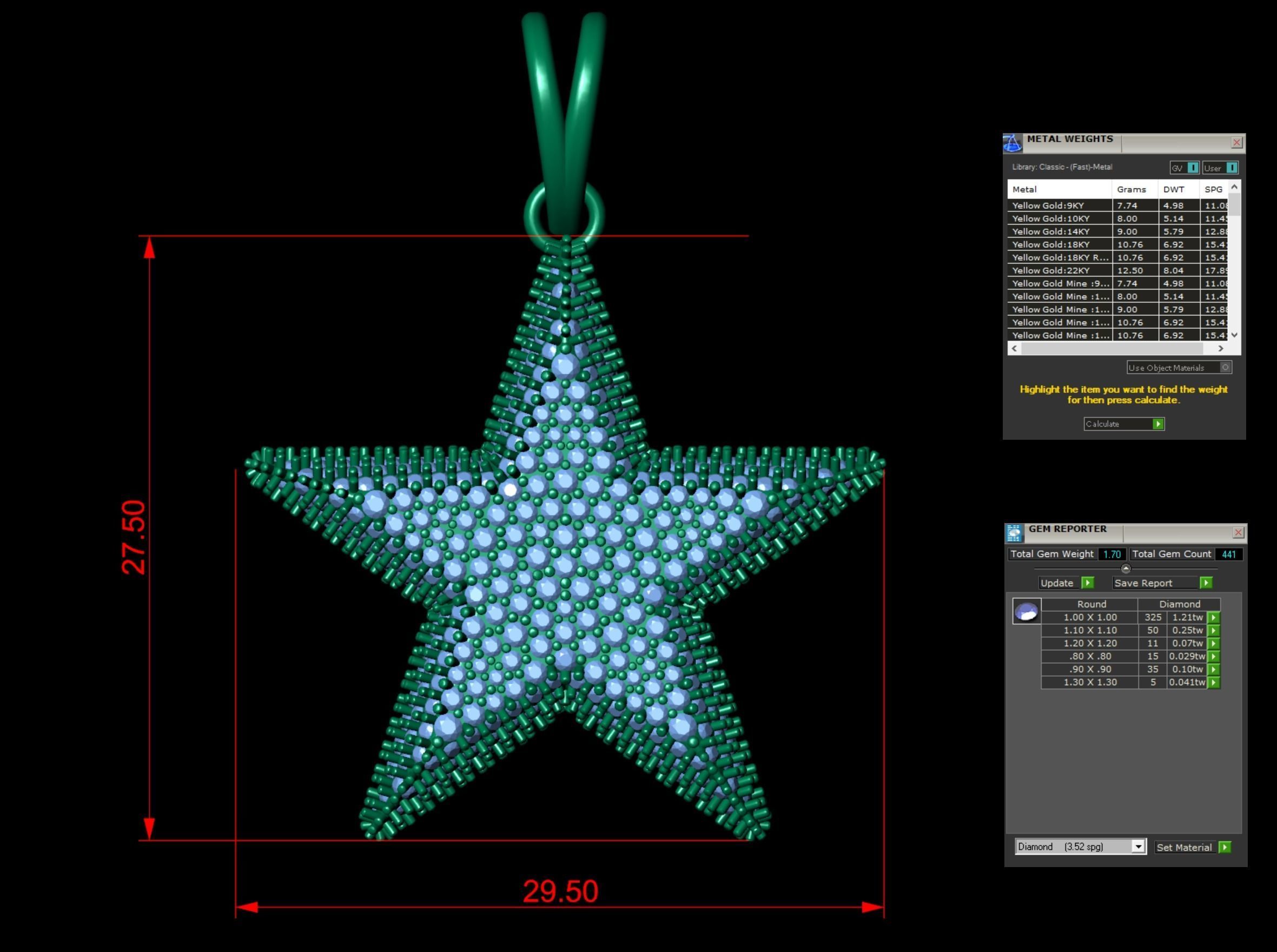Click the Gem Reporter panel icon
The image size is (1277, 952).
[1014, 533]
